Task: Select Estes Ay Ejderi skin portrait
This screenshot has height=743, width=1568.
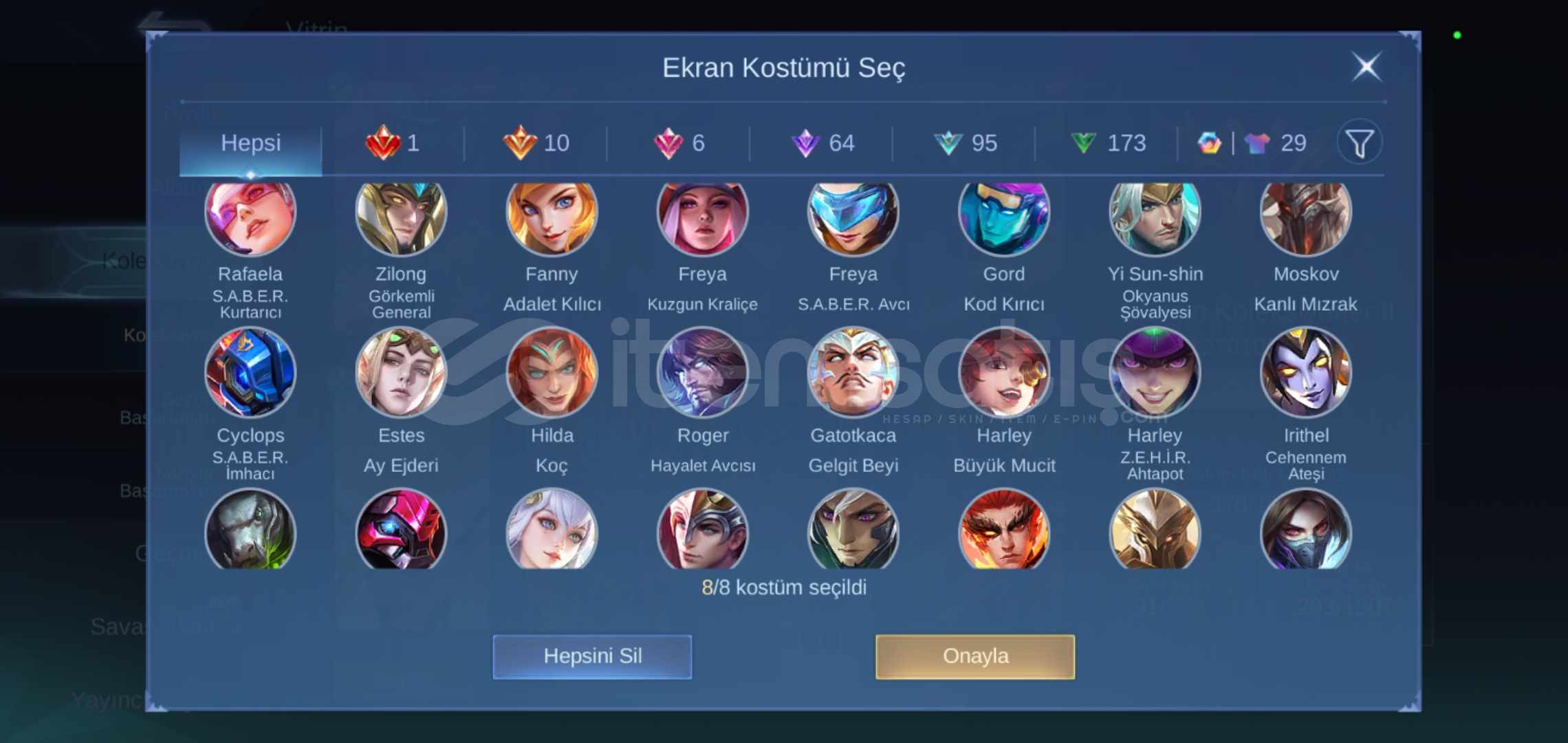Action: [x=401, y=372]
